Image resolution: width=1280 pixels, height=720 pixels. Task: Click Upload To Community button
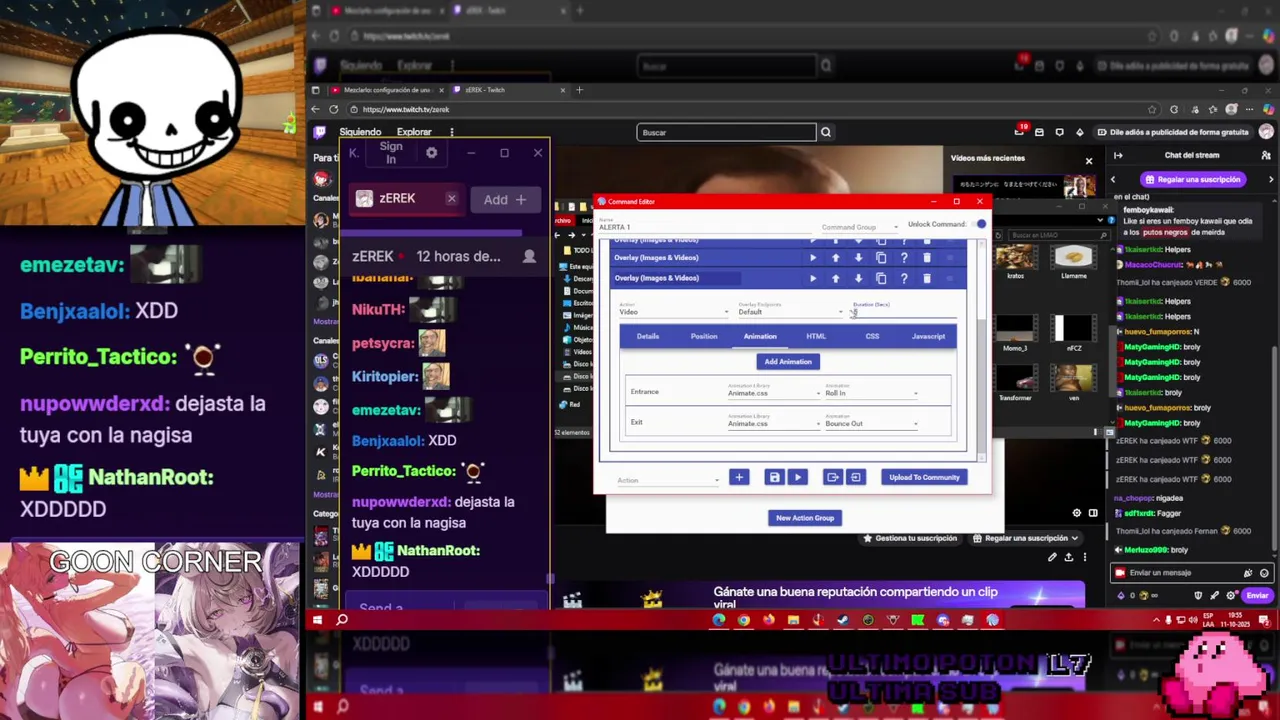(x=924, y=477)
